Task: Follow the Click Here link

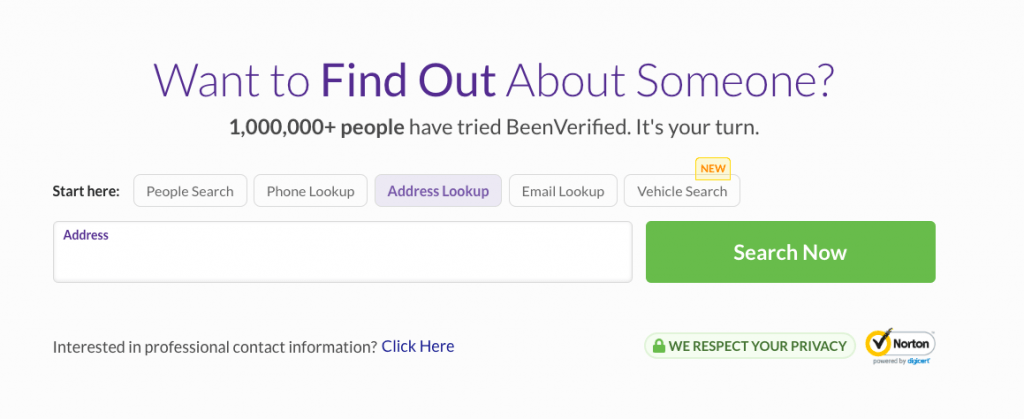Action: click(418, 346)
